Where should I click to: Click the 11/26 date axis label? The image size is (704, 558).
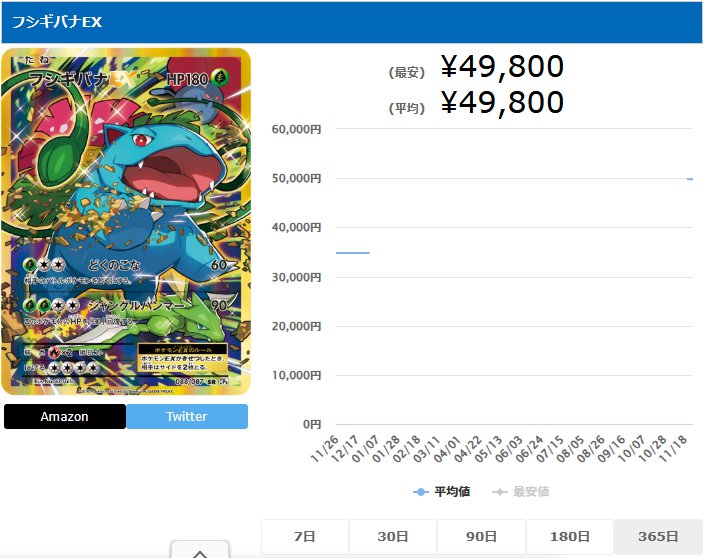pyautogui.click(x=325, y=448)
